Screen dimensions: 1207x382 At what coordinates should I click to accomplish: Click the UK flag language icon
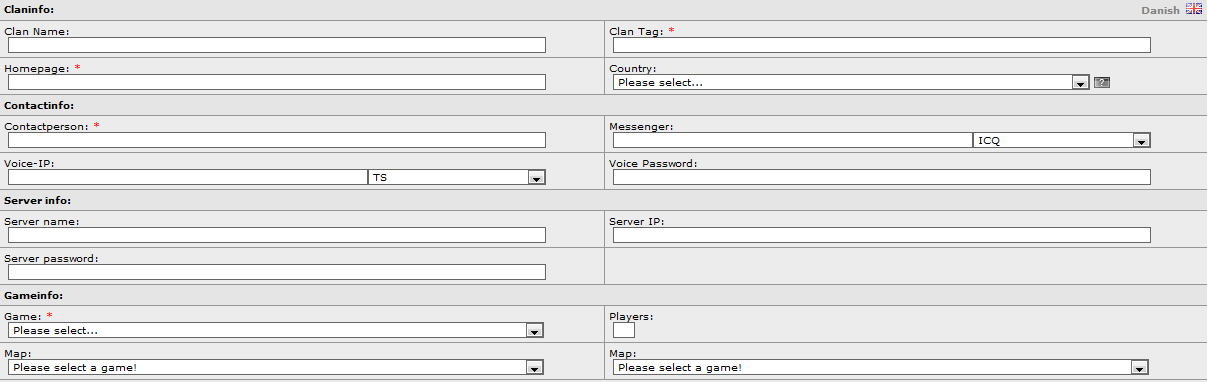coord(1193,8)
